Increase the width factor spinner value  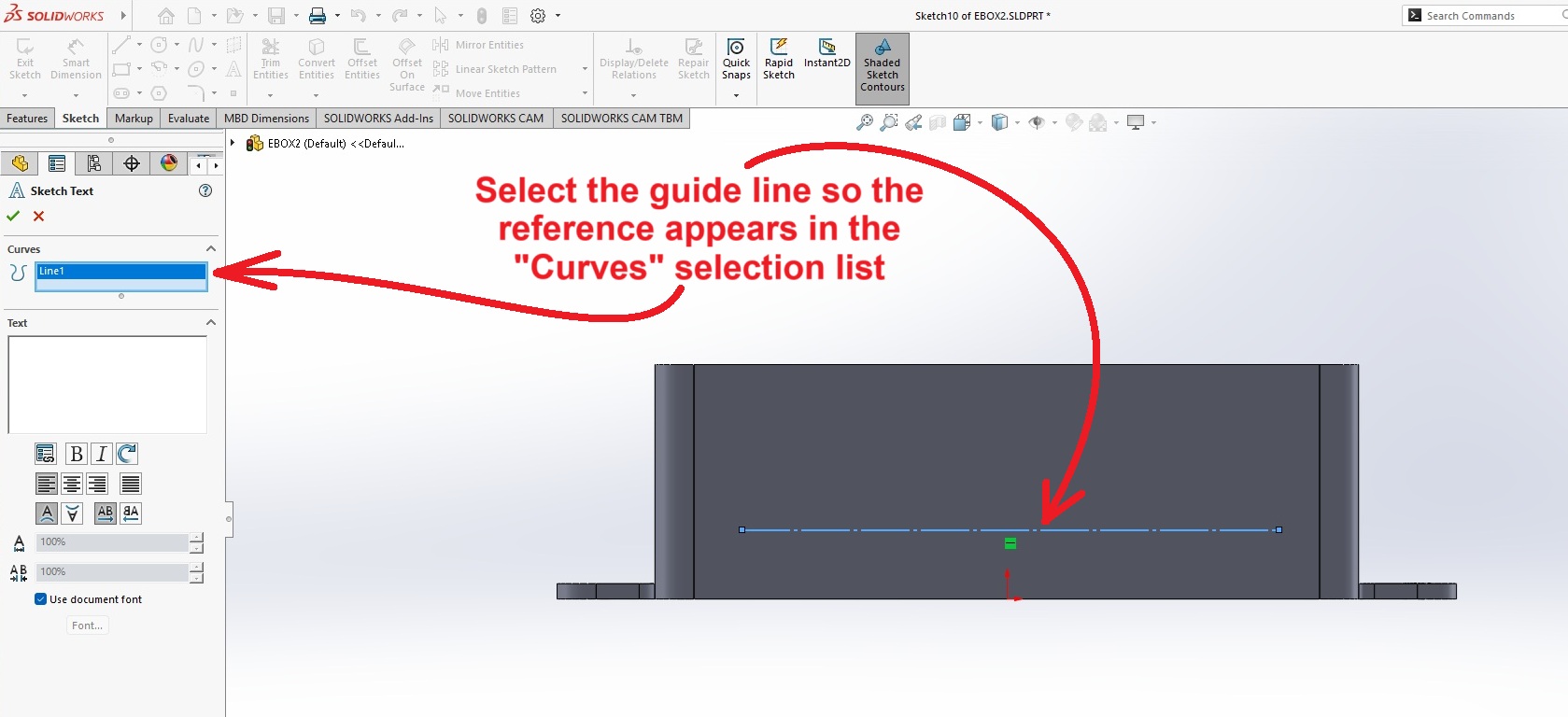pos(196,537)
